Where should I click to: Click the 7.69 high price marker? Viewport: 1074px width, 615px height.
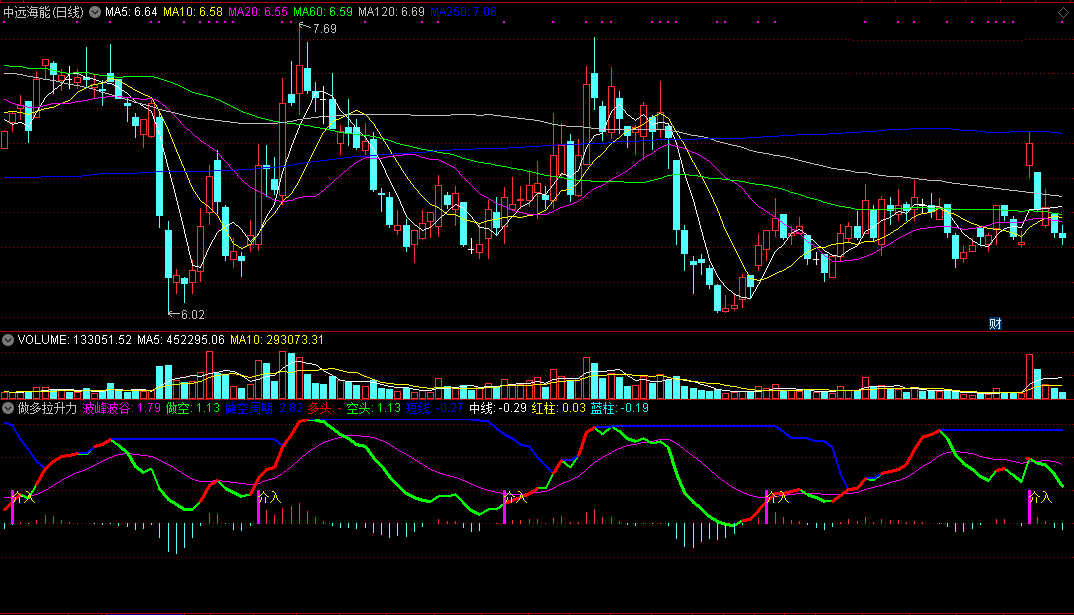point(324,29)
